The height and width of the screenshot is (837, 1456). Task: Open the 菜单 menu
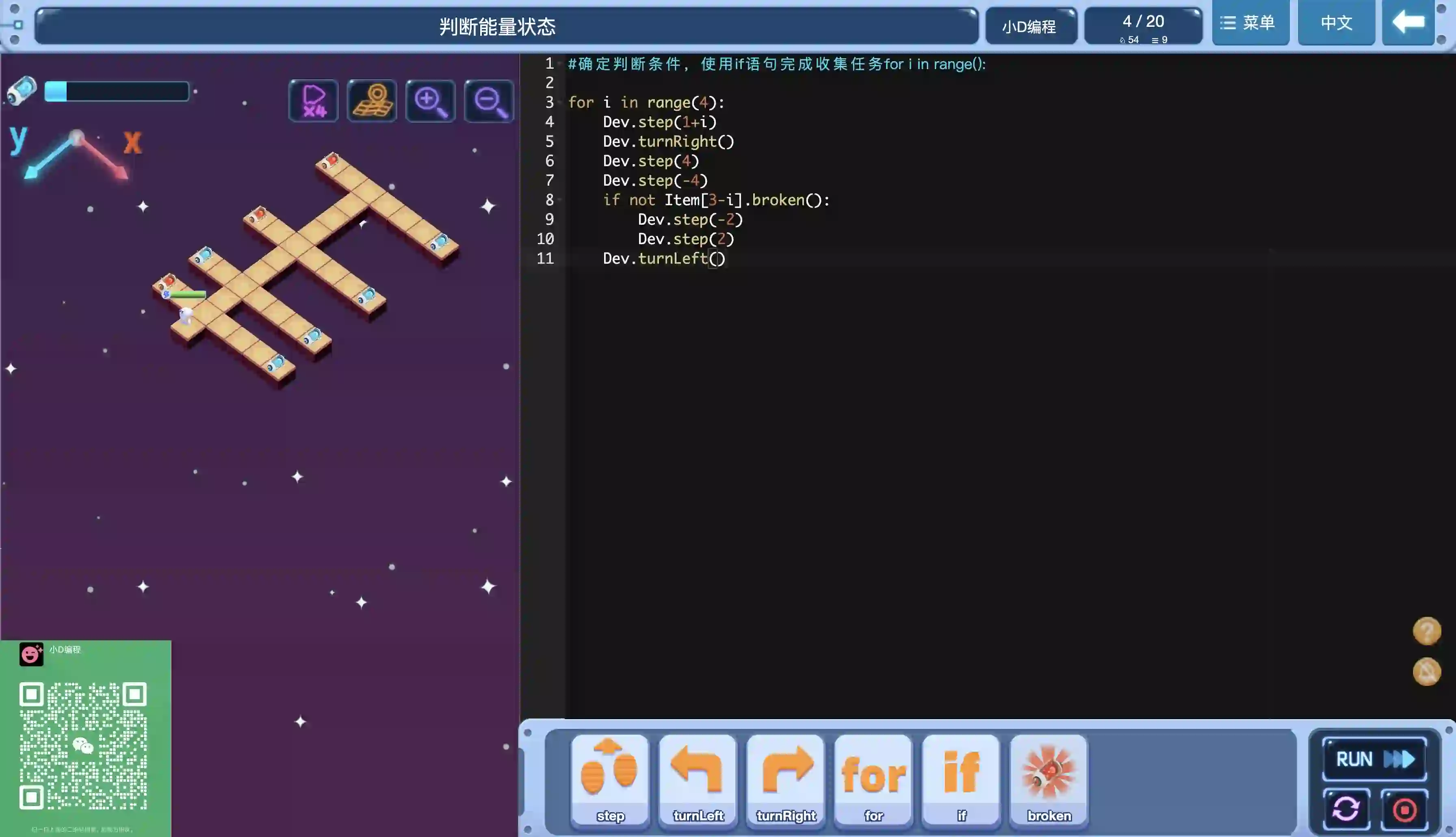[x=1250, y=23]
